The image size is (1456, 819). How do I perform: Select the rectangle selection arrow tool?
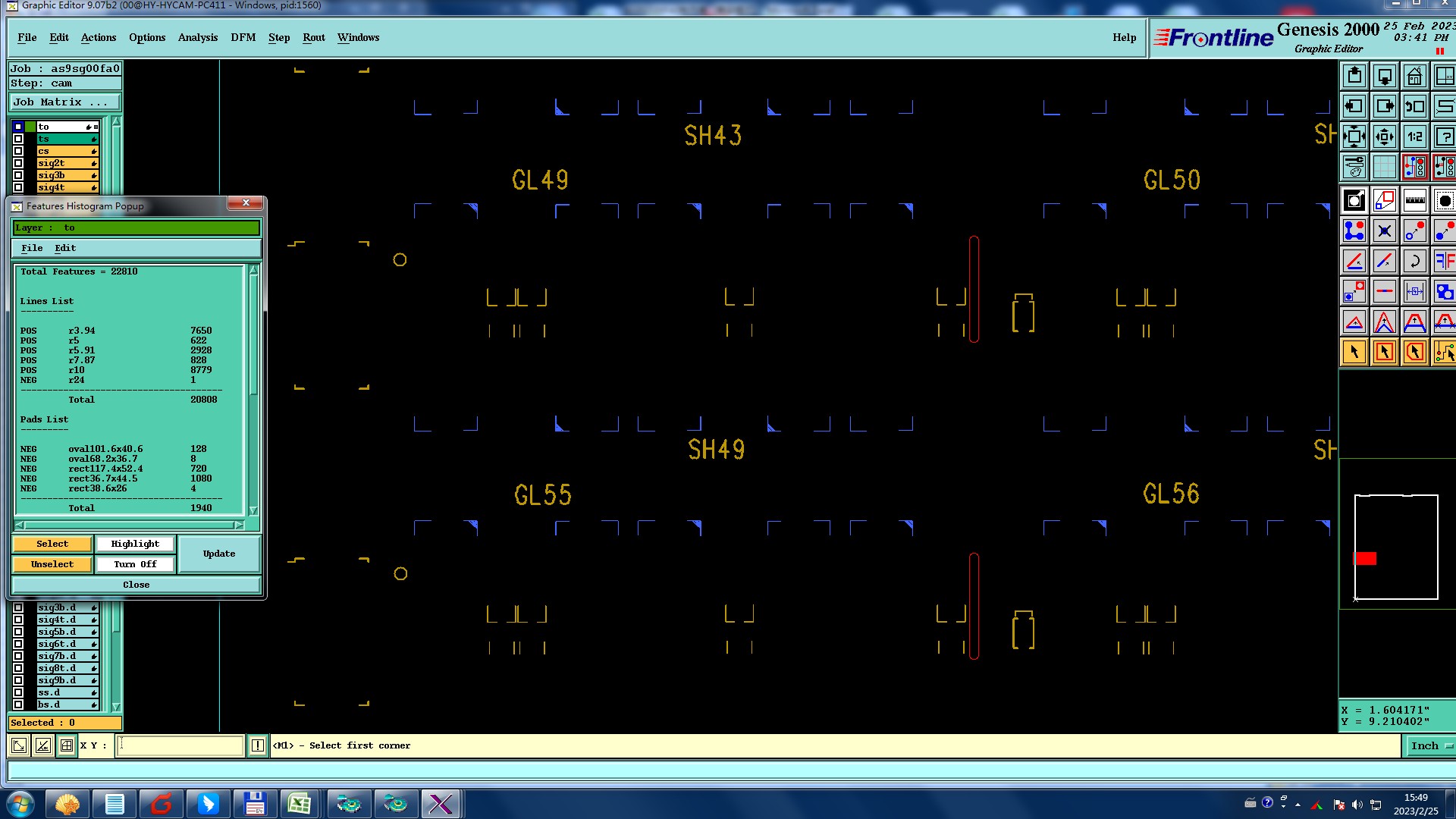coord(1384,353)
